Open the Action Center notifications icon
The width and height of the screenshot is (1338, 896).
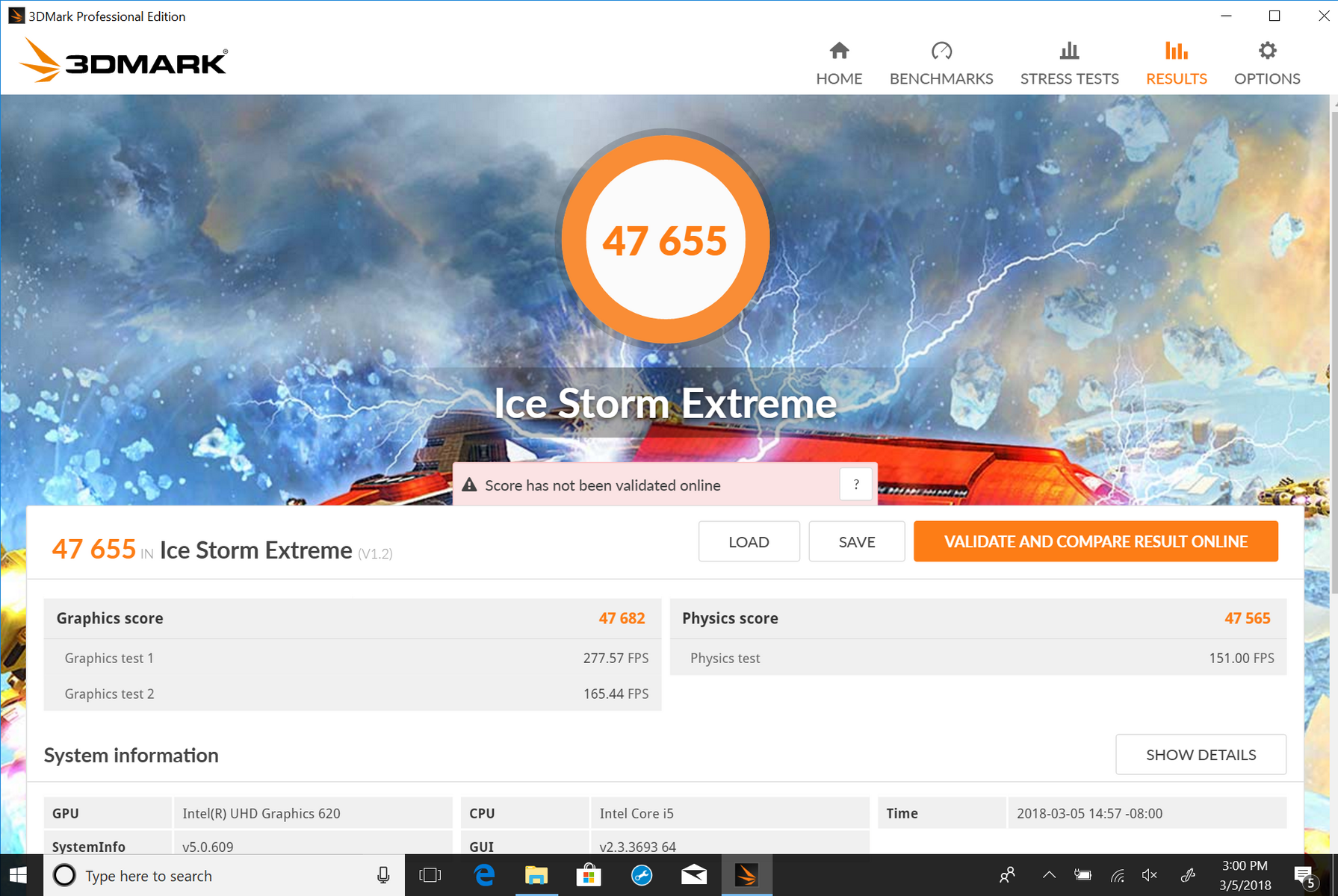pyautogui.click(x=1304, y=876)
